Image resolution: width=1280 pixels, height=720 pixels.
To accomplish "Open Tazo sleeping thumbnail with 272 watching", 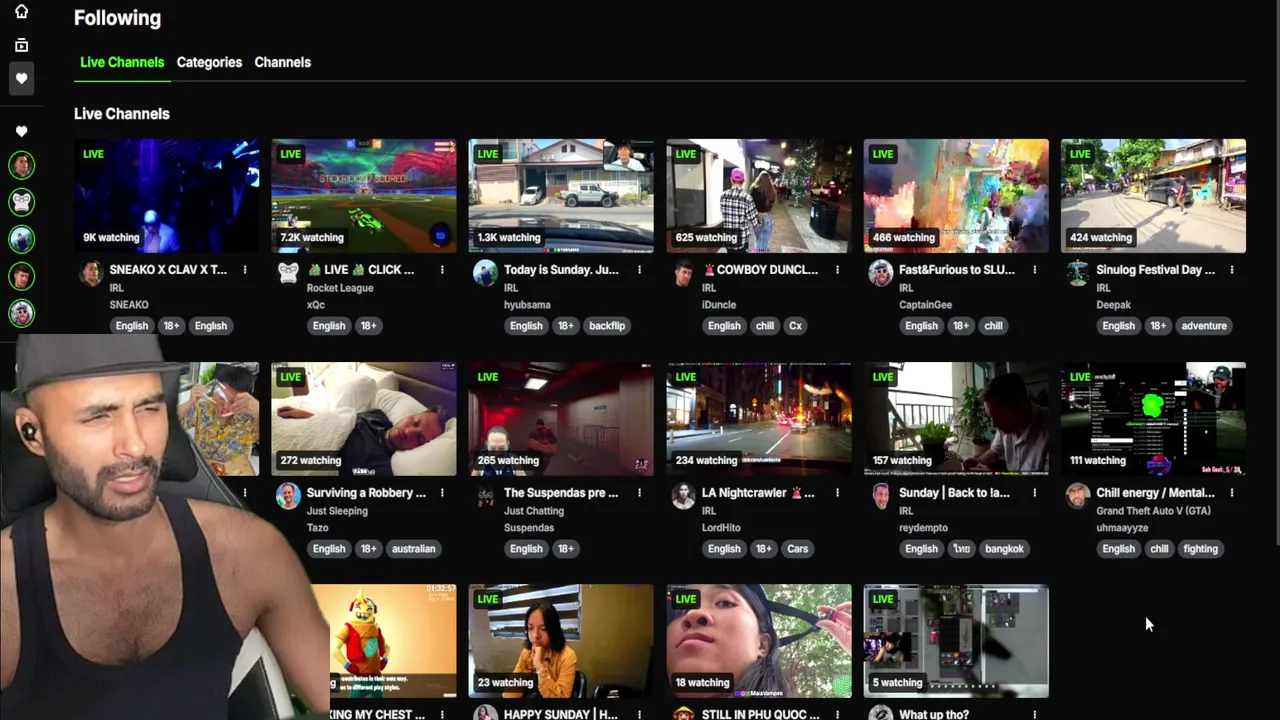I will [364, 419].
